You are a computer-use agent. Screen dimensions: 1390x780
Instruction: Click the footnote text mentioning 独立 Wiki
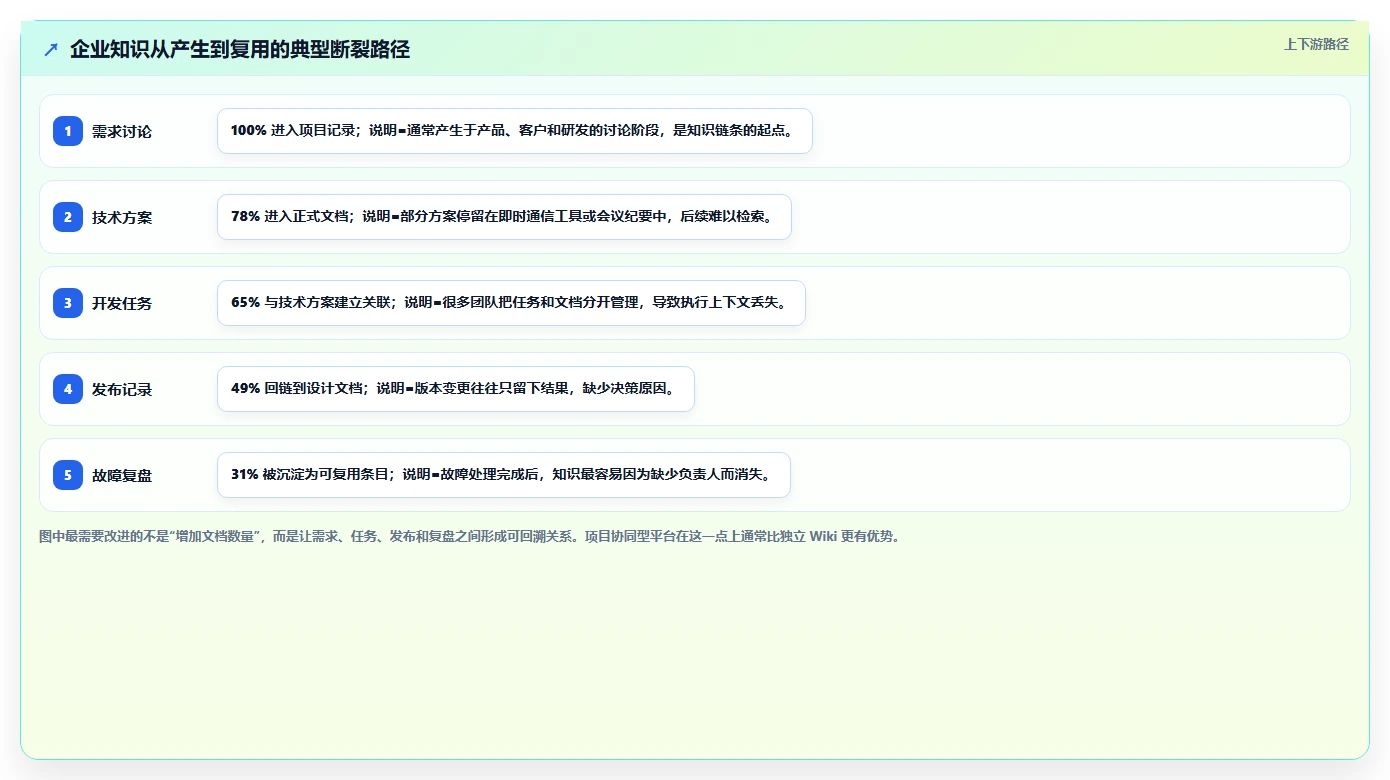click(x=470, y=536)
